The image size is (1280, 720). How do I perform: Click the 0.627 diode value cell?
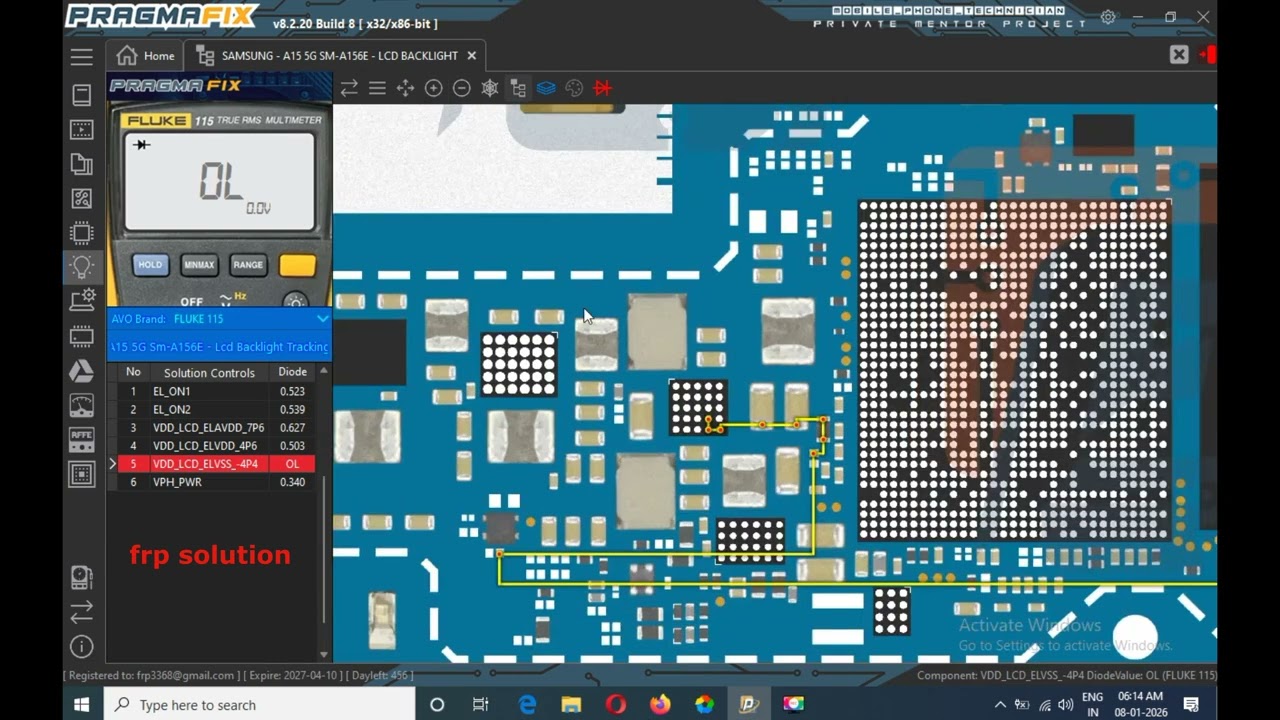click(292, 428)
